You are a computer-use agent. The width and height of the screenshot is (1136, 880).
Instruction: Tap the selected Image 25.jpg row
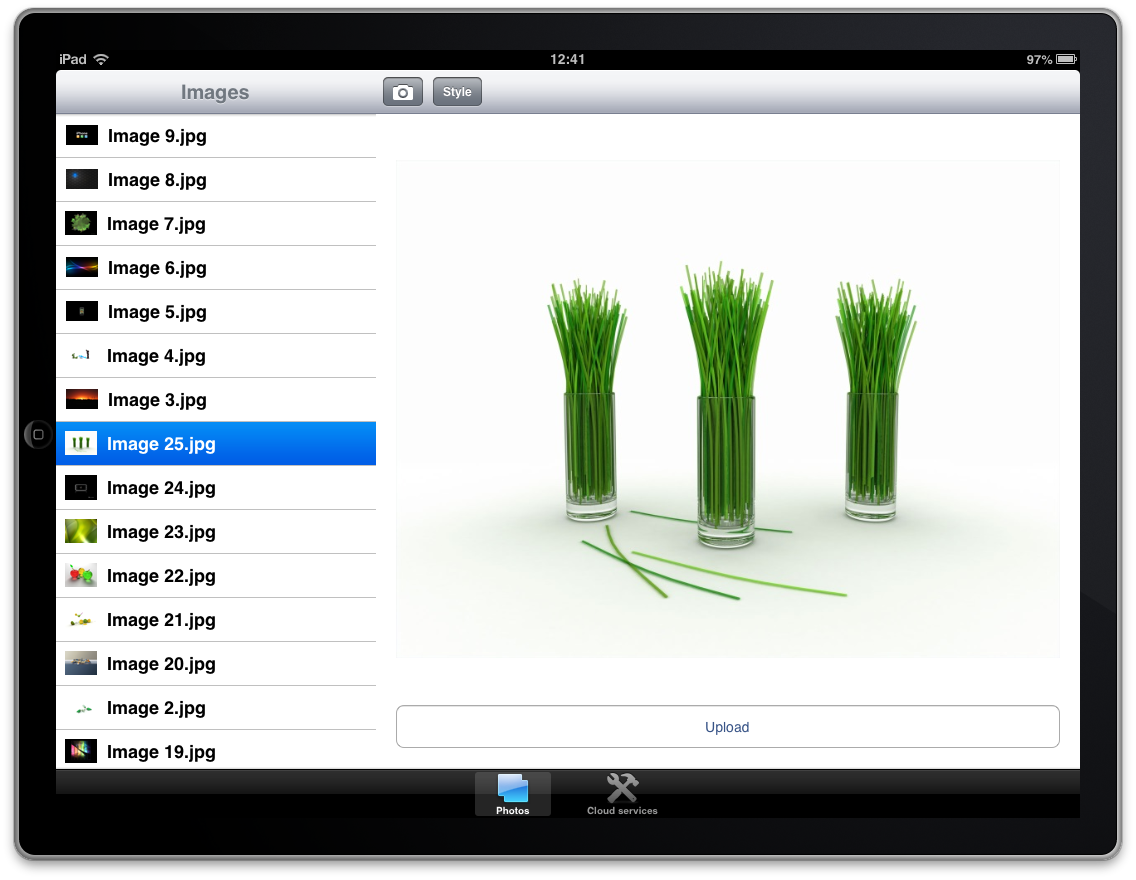[x=215, y=444]
